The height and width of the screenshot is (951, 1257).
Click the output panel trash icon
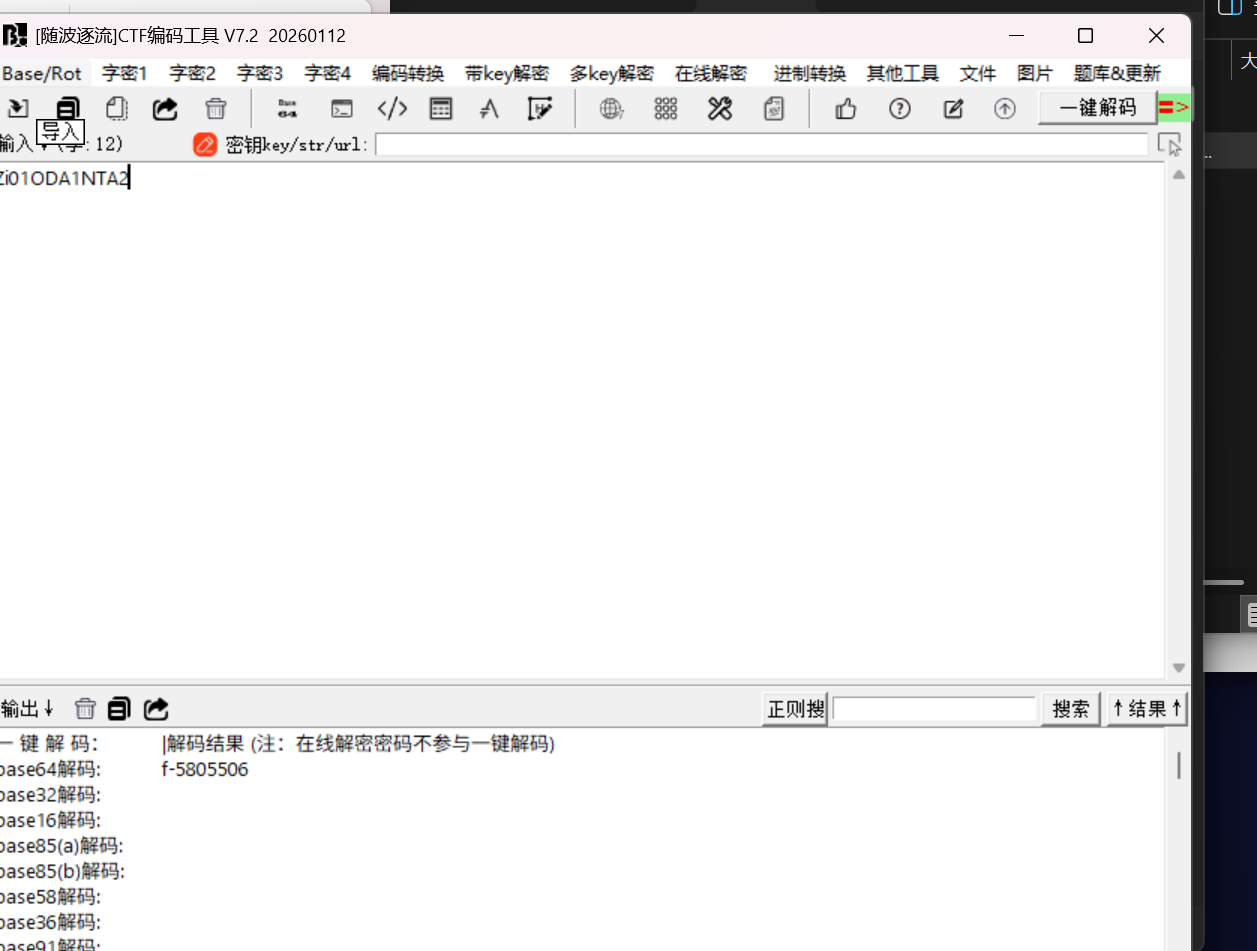click(x=86, y=709)
